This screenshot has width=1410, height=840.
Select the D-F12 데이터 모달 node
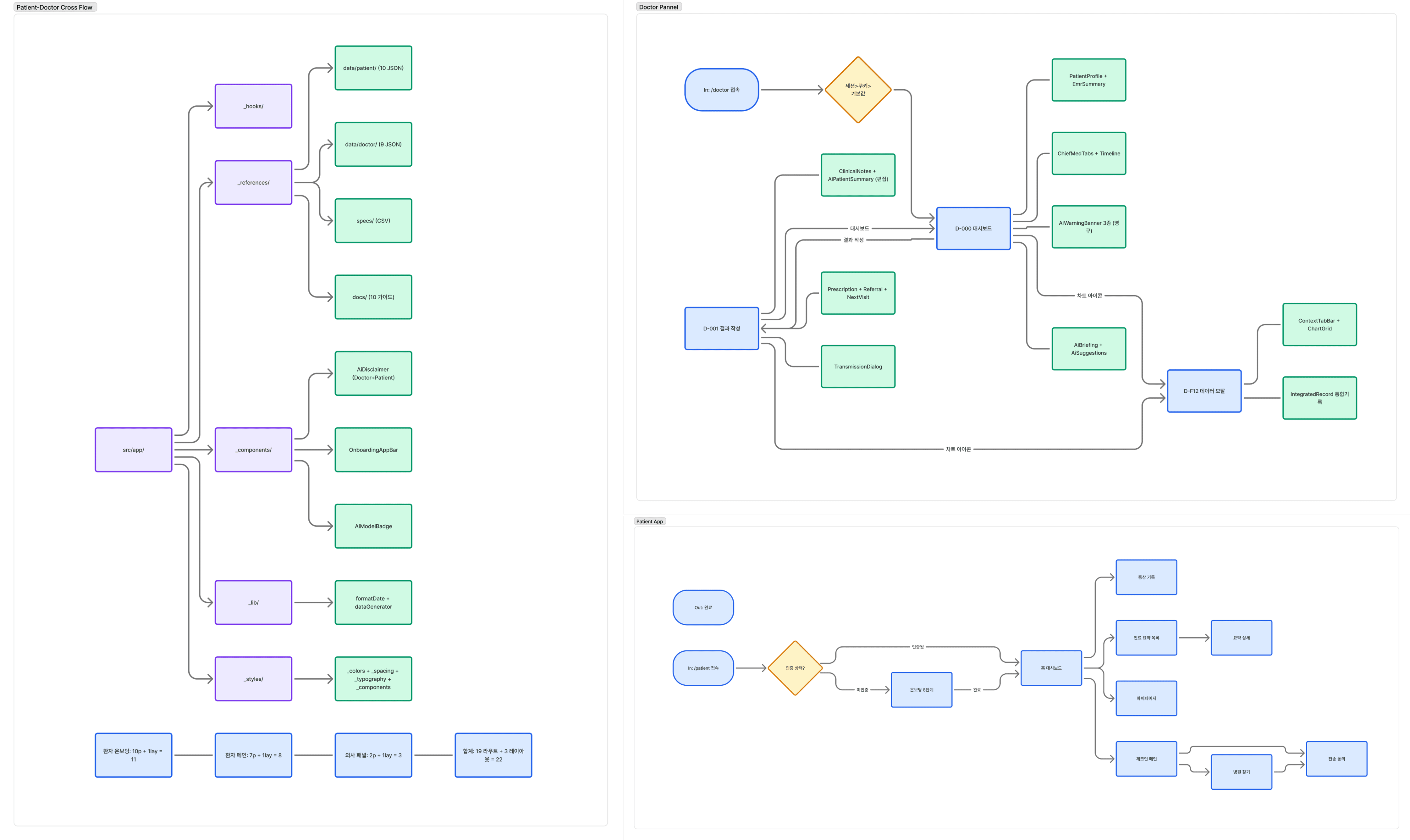[1203, 391]
